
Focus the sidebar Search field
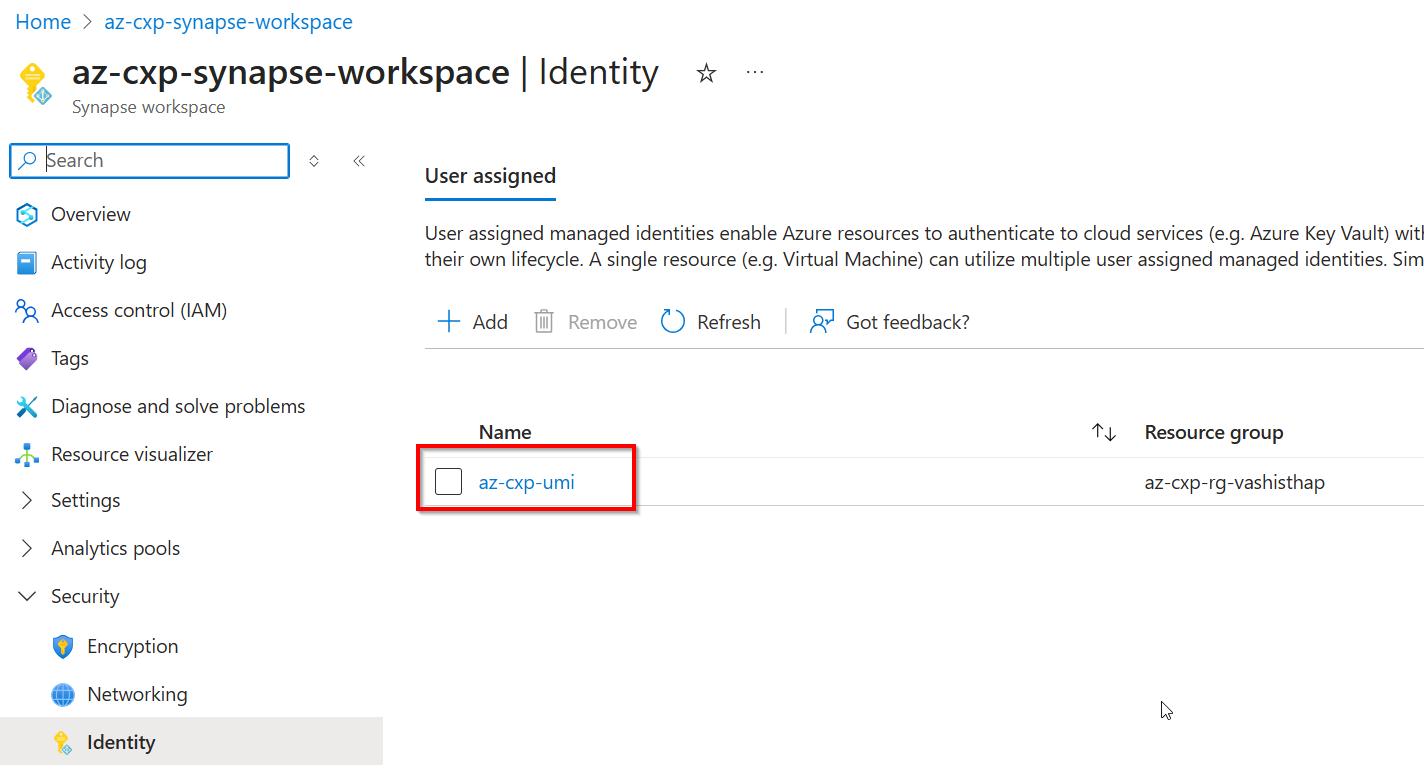(150, 160)
